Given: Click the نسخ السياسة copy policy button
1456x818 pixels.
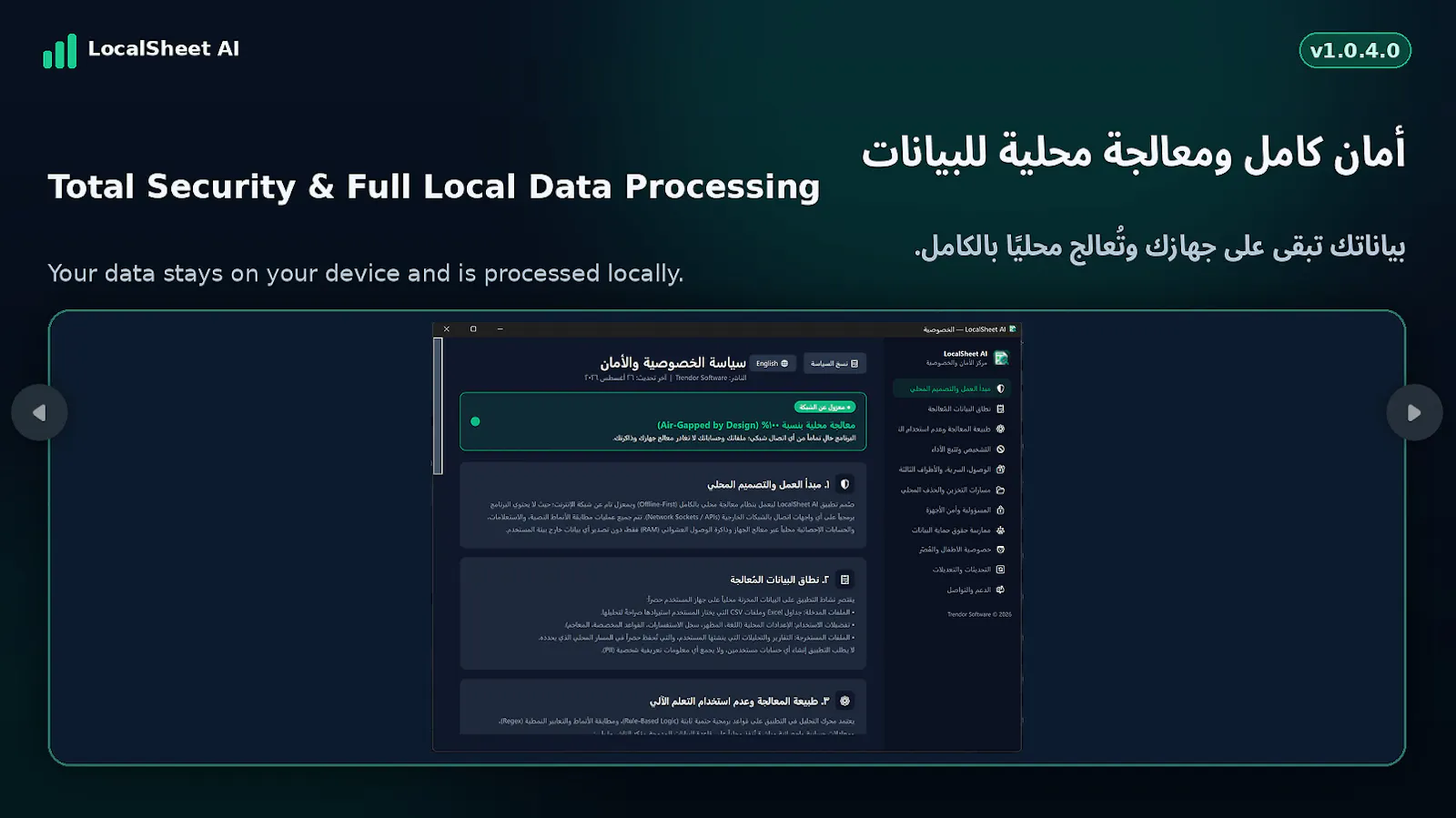Looking at the screenshot, I should pyautogui.click(x=834, y=363).
